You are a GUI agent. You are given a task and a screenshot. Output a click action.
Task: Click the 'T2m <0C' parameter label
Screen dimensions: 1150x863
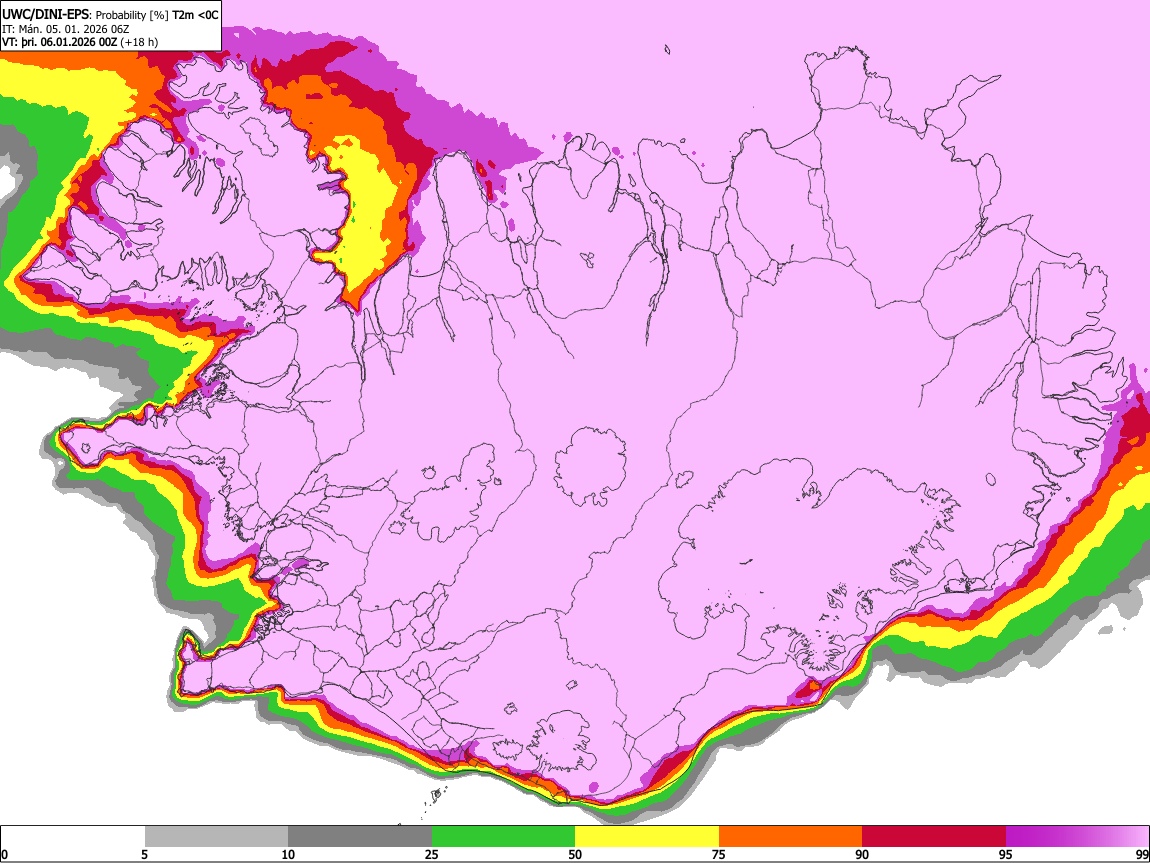click(195, 15)
